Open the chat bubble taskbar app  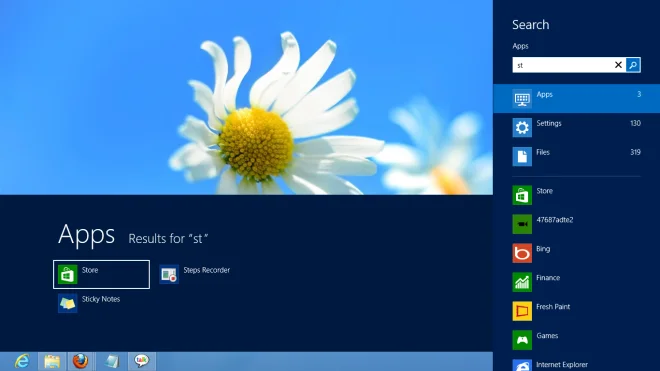142,361
